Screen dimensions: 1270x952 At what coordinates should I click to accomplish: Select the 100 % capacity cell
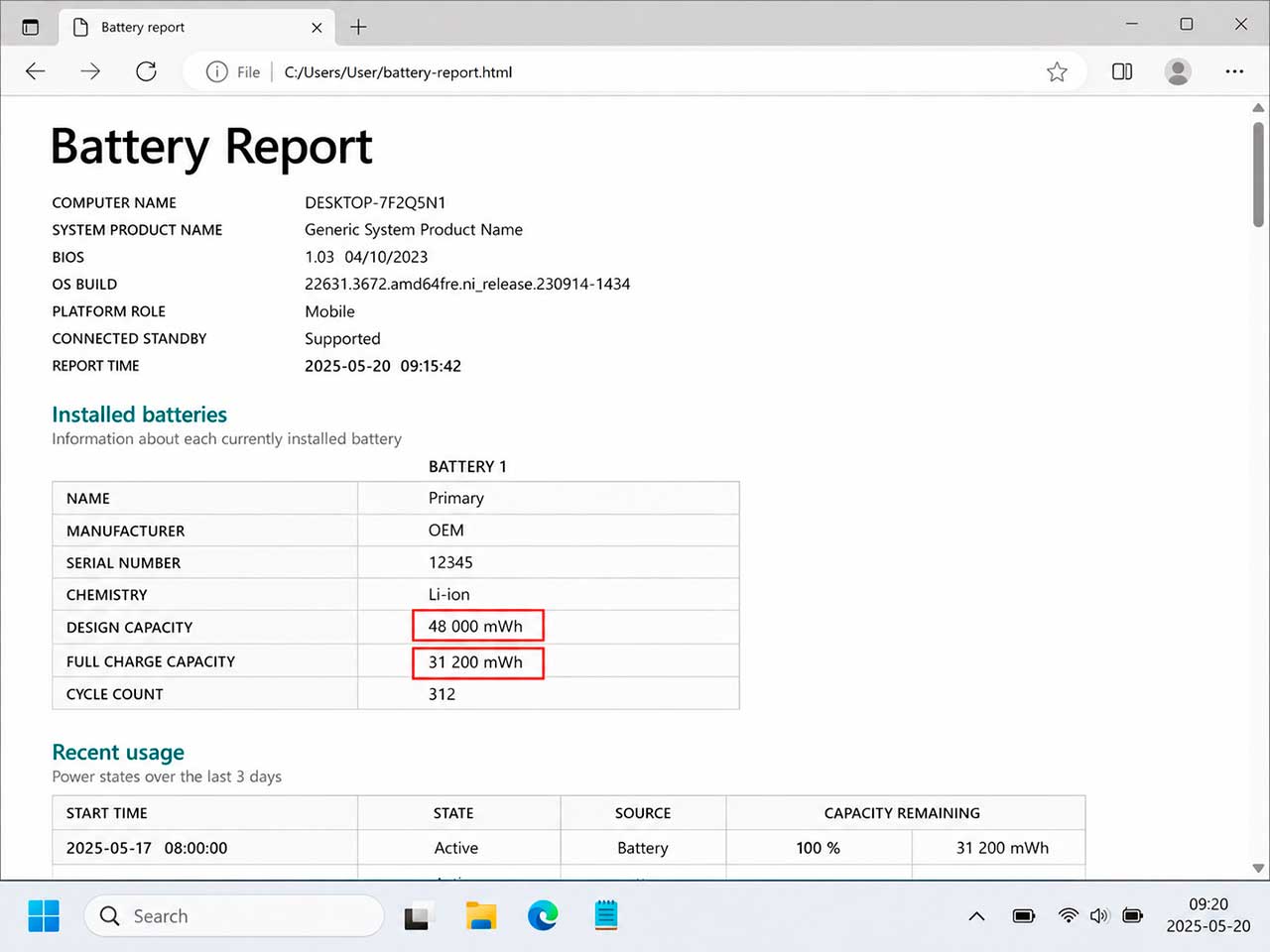(819, 848)
